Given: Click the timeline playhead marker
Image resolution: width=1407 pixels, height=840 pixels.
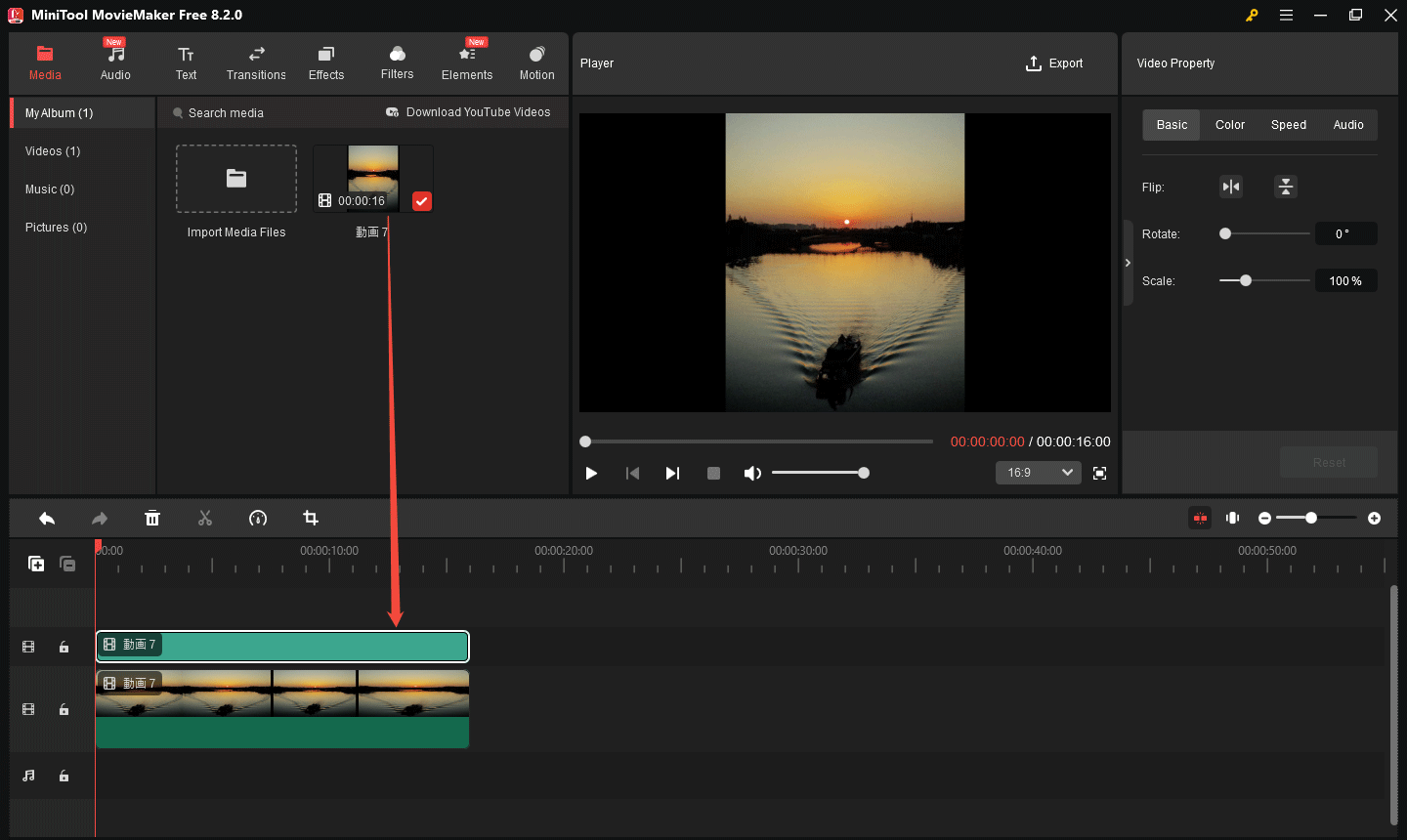Looking at the screenshot, I should point(98,547).
